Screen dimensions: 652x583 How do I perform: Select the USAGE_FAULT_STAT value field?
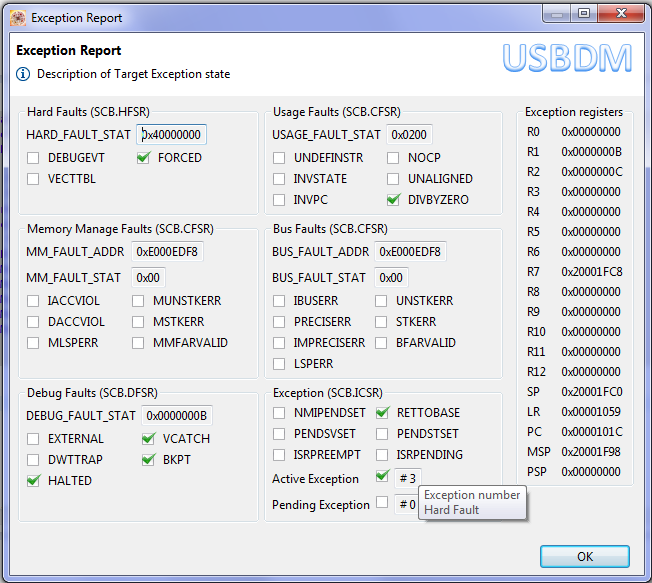[409, 134]
